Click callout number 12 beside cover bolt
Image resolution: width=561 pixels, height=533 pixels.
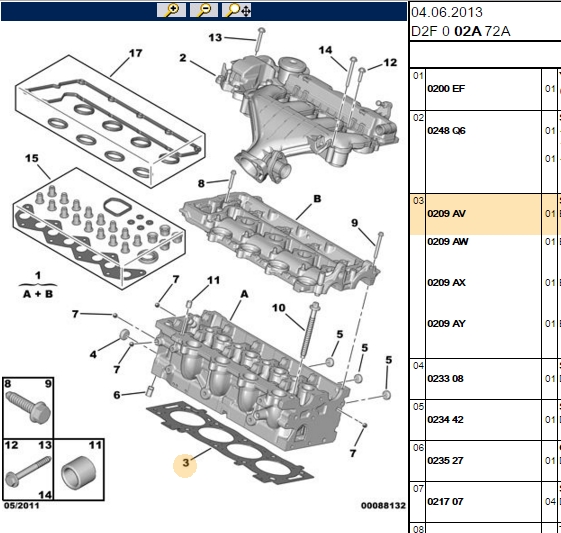click(390, 63)
